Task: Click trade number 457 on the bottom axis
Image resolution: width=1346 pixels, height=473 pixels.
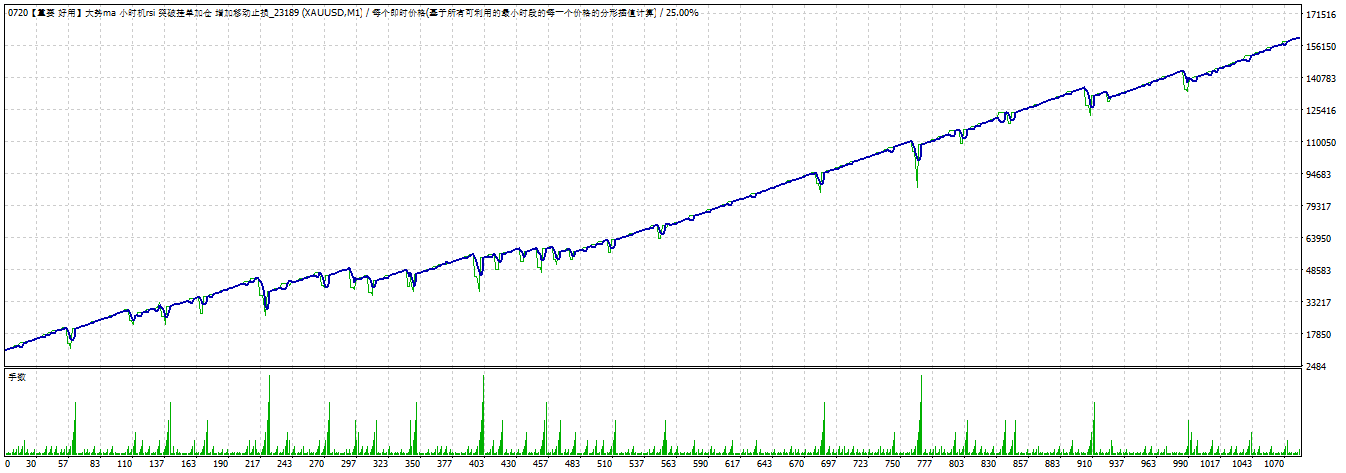Action: pyautogui.click(x=540, y=464)
